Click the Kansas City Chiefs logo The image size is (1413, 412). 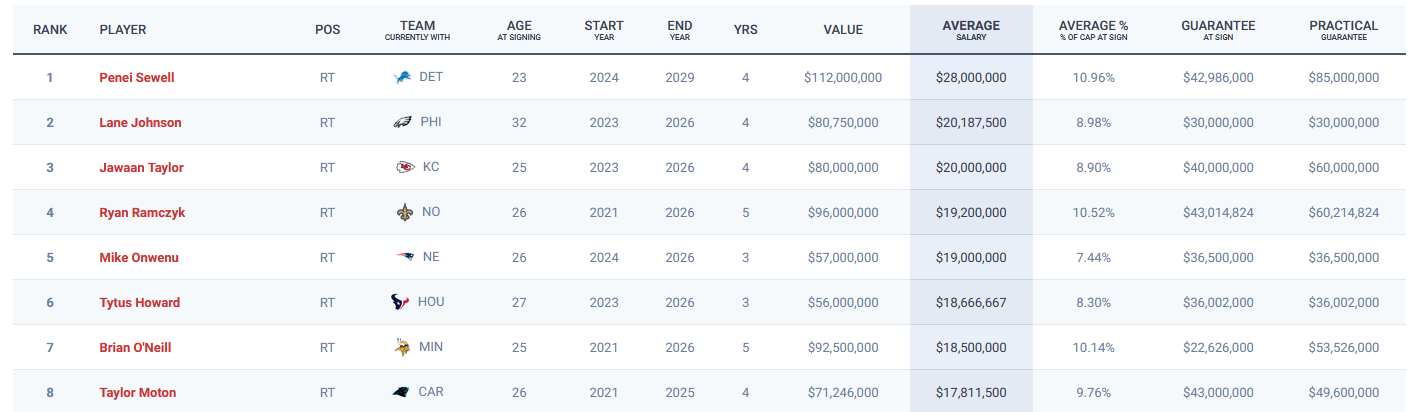(405, 168)
